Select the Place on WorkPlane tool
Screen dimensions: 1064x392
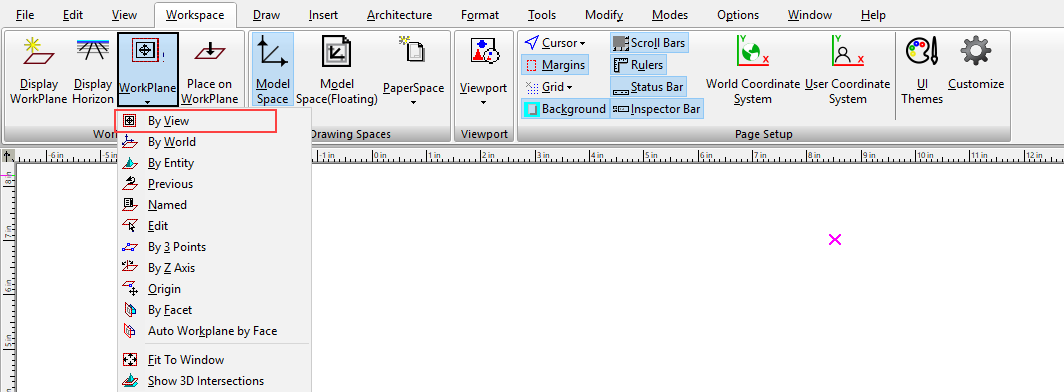[x=210, y=71]
